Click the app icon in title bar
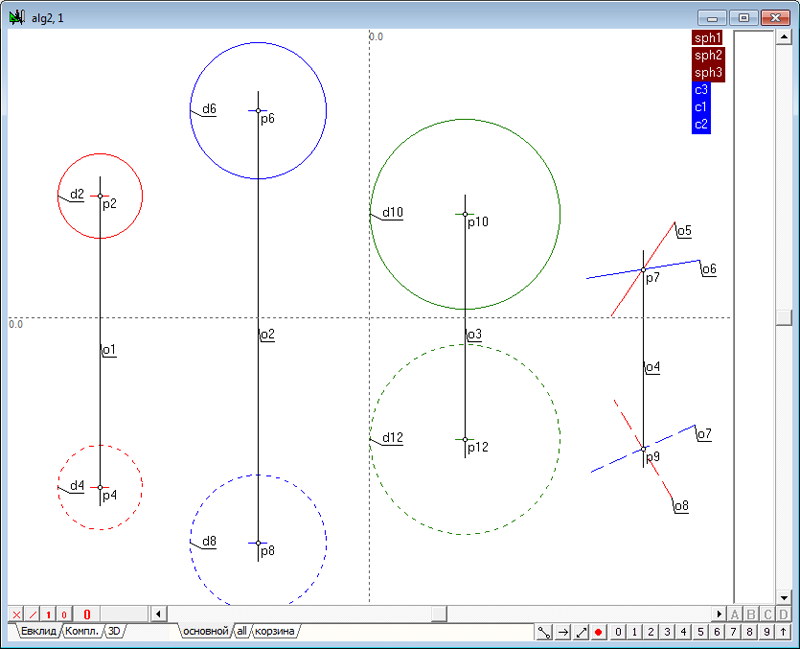The image size is (800, 649). (x=17, y=18)
